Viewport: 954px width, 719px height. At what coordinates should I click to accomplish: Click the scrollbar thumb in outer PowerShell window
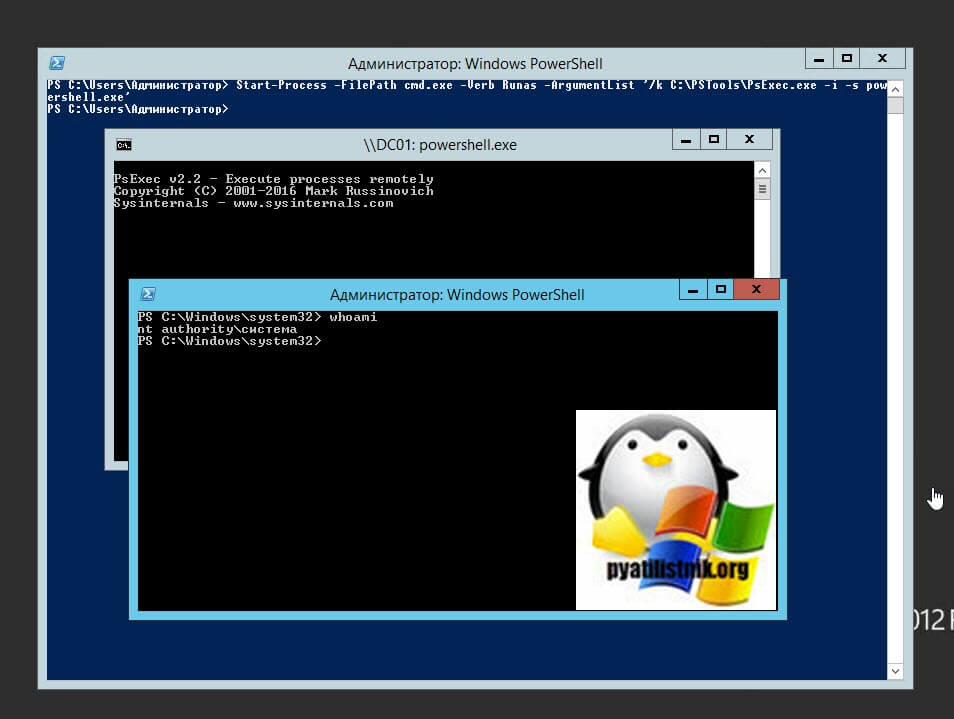[895, 105]
